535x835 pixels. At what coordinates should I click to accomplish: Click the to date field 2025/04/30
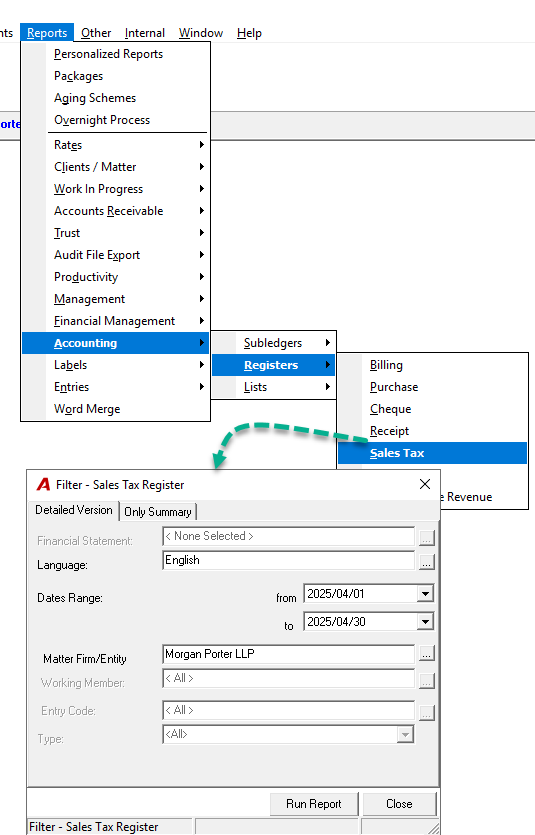(x=360, y=621)
